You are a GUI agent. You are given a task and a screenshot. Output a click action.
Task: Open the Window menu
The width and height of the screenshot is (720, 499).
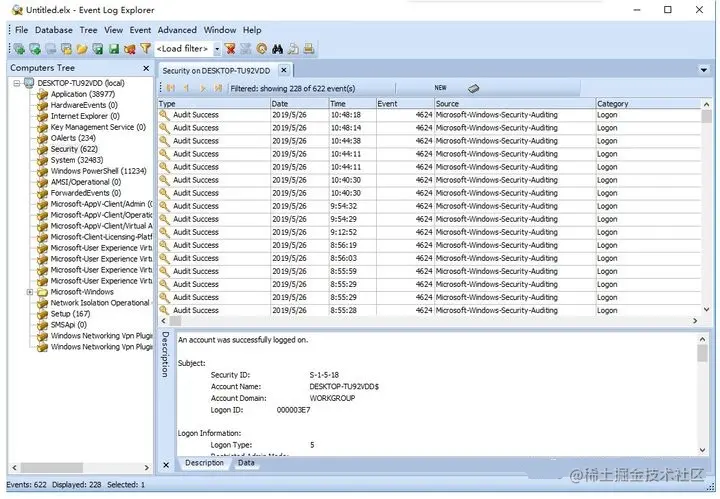coord(219,30)
